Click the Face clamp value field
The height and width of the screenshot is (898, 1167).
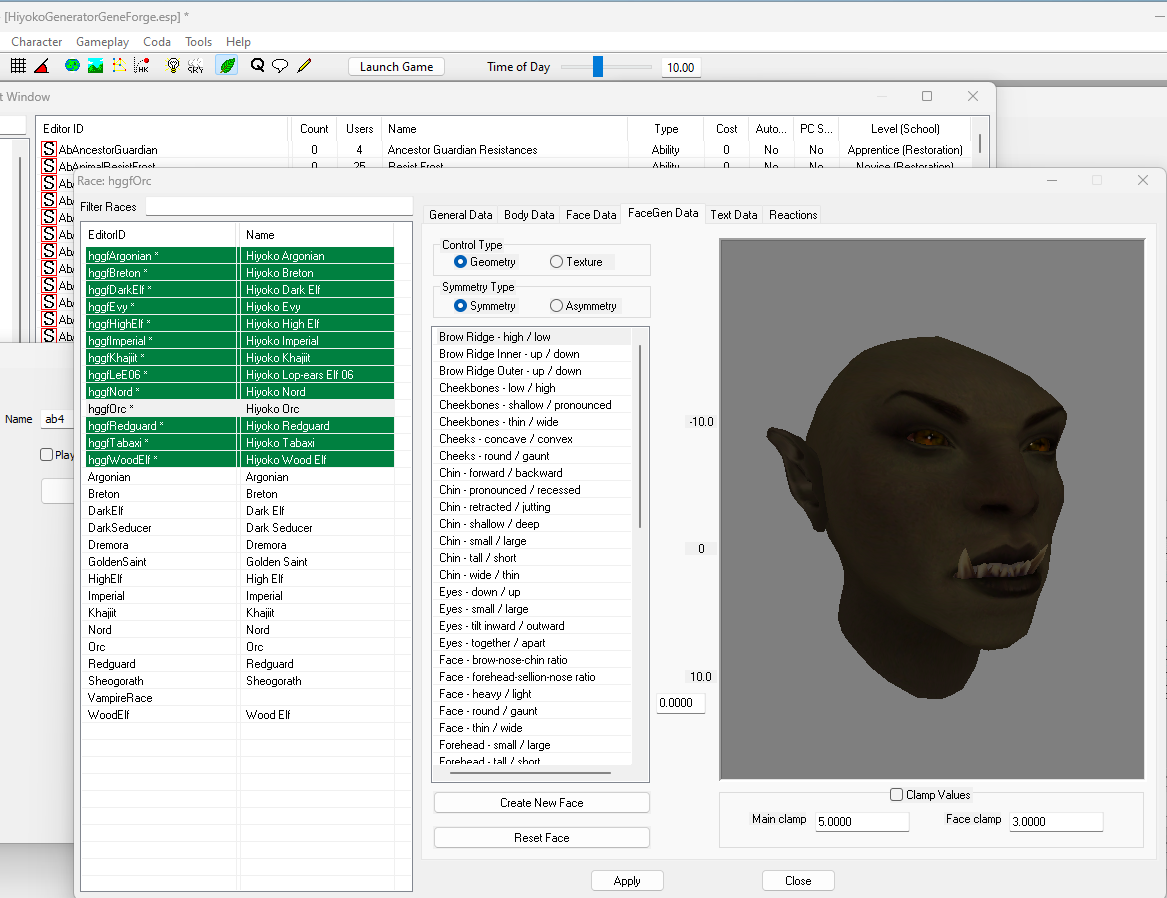(1056, 821)
